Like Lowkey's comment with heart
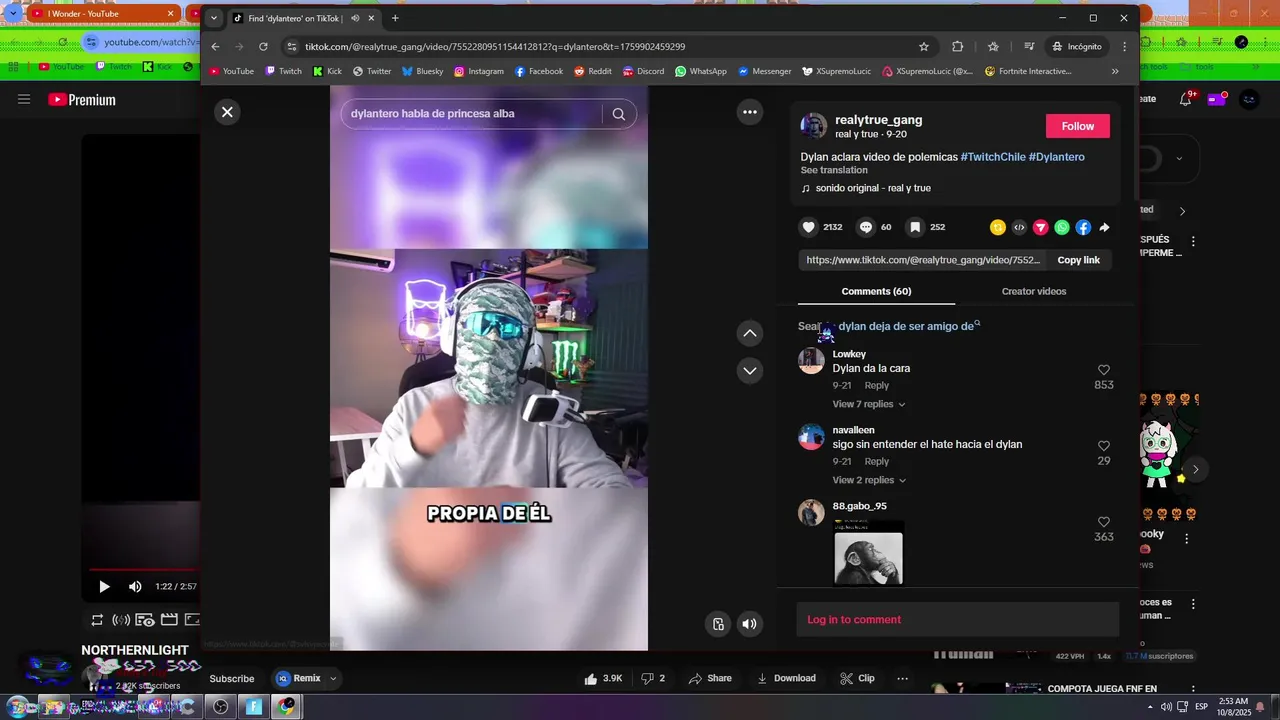Viewport: 1280px width, 720px height. point(1104,370)
